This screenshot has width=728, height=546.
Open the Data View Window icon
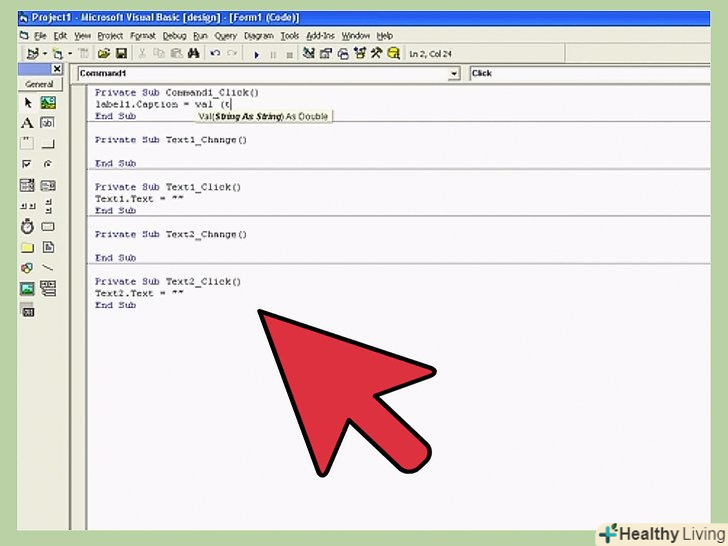[x=393, y=53]
